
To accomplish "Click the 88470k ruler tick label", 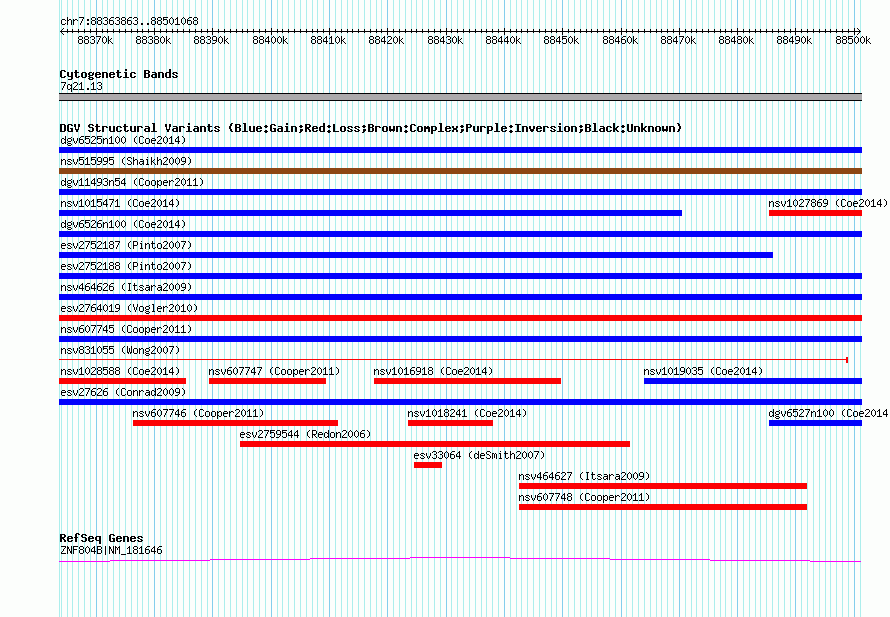I will (678, 40).
